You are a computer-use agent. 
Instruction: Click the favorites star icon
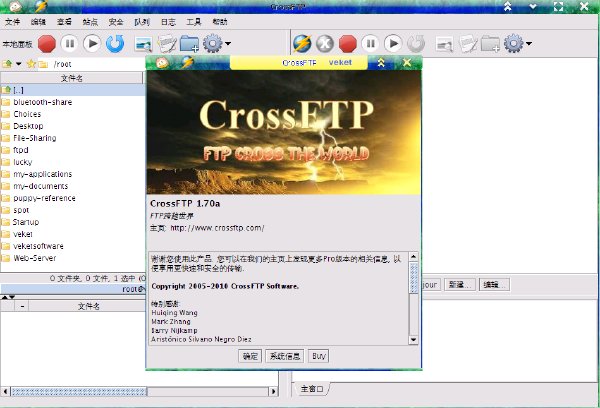(x=31, y=64)
